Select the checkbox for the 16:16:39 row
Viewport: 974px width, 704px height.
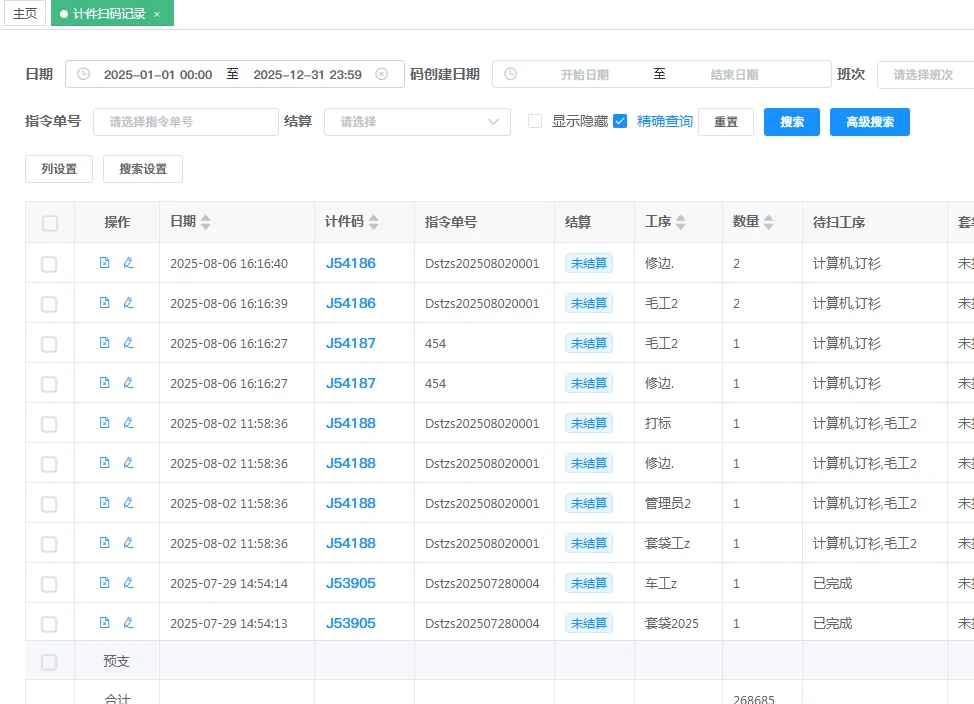[x=49, y=304]
